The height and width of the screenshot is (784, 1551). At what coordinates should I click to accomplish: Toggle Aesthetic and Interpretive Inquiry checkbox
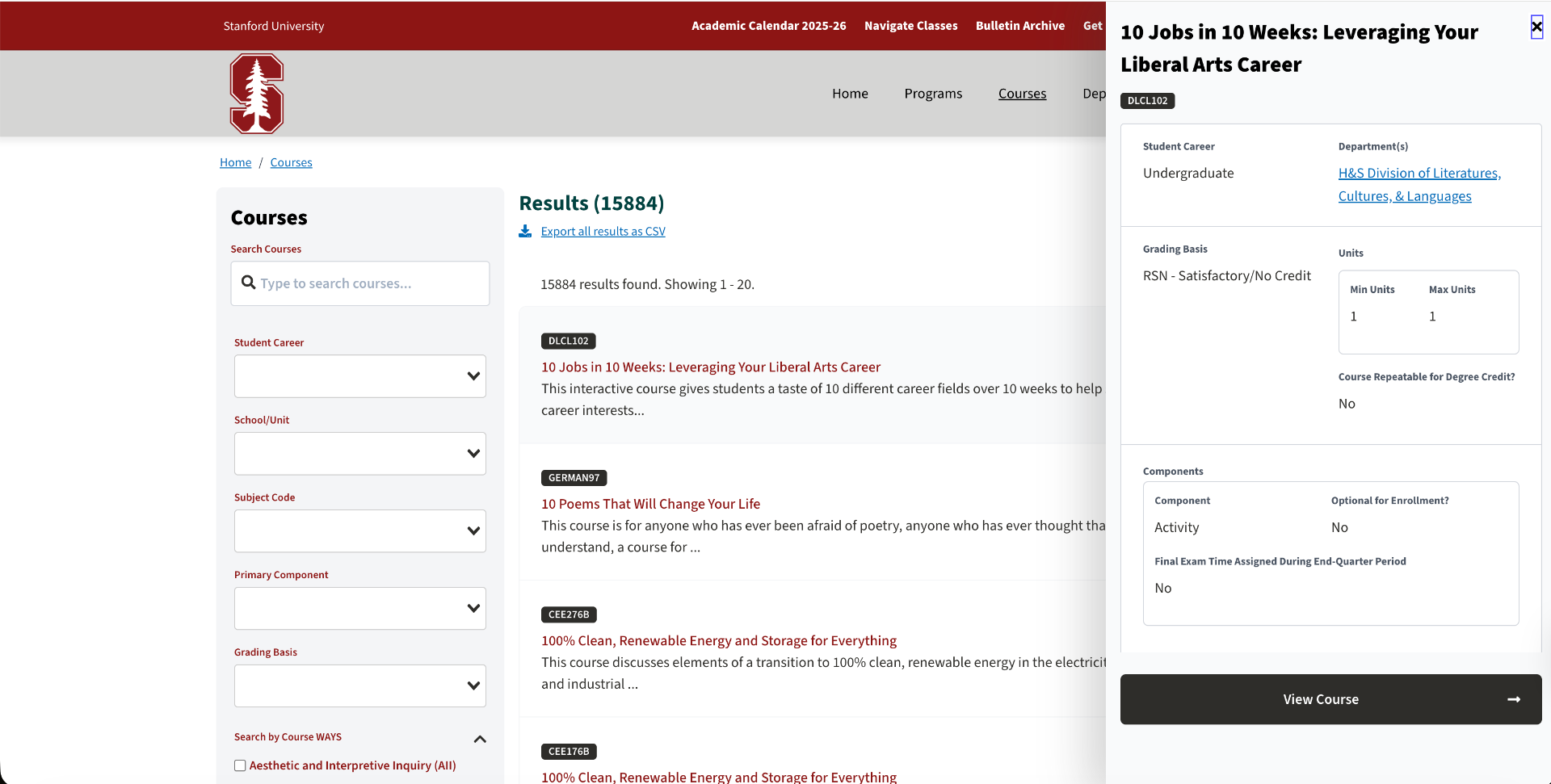coord(240,765)
